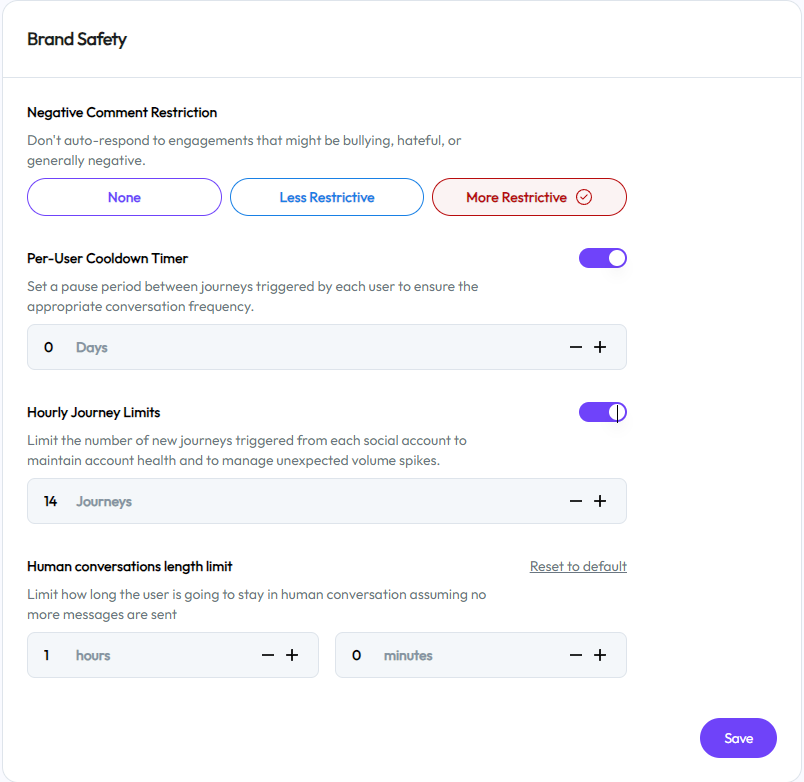The width and height of the screenshot is (804, 782).
Task: Select the More Restrictive option
Action: pos(516,198)
